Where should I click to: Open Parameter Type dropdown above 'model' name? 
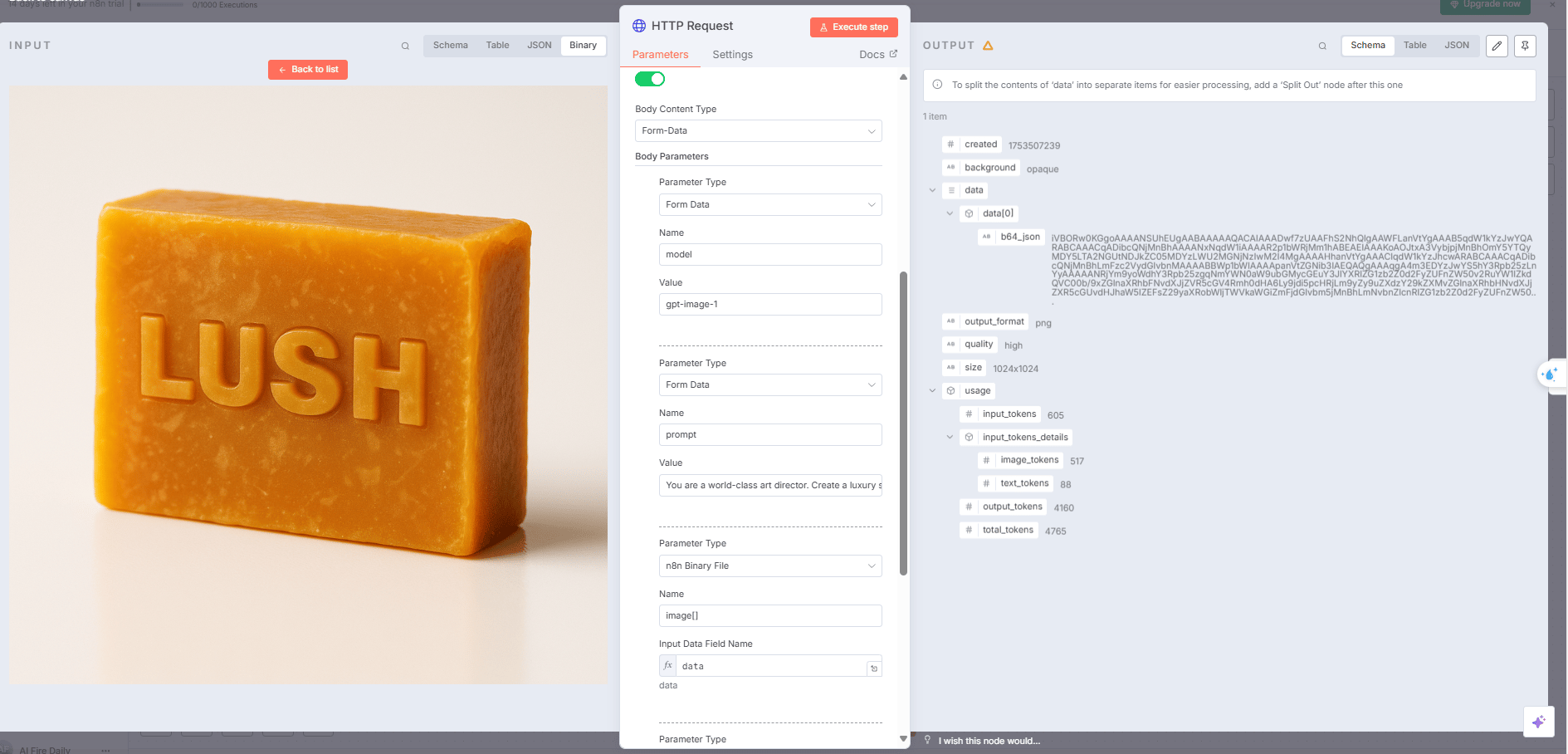pos(770,204)
